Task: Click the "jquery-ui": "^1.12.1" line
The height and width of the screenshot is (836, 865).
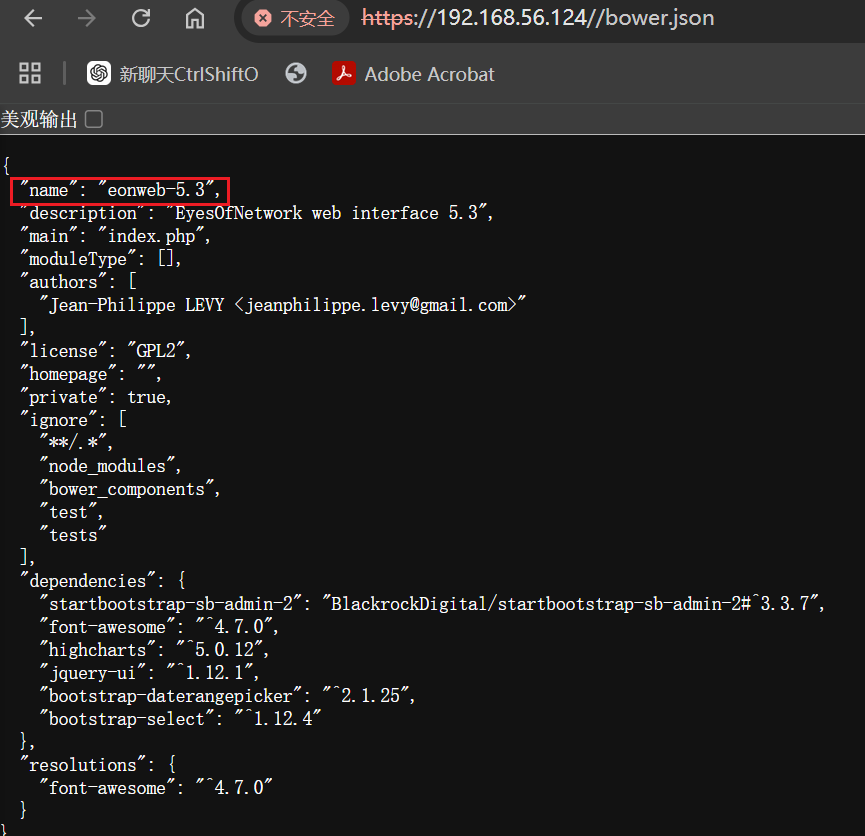Action: click(x=149, y=673)
